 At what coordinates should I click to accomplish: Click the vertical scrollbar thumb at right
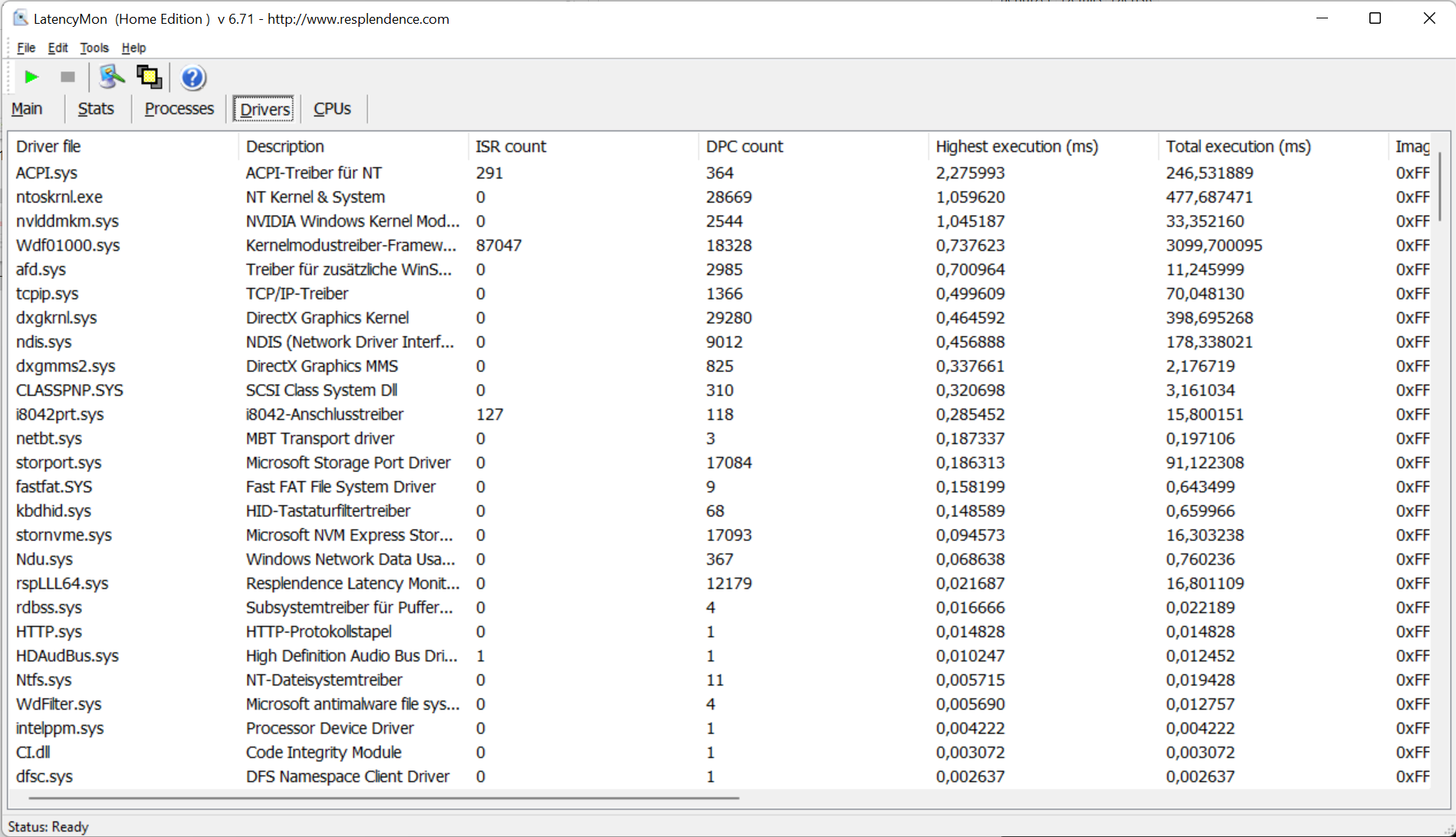[x=1439, y=186]
